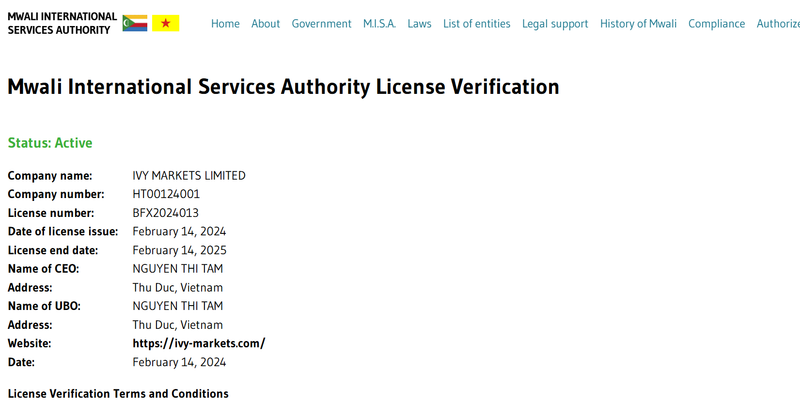The height and width of the screenshot is (414, 800).
Task: Click the License Verification page heading
Action: coord(283,87)
